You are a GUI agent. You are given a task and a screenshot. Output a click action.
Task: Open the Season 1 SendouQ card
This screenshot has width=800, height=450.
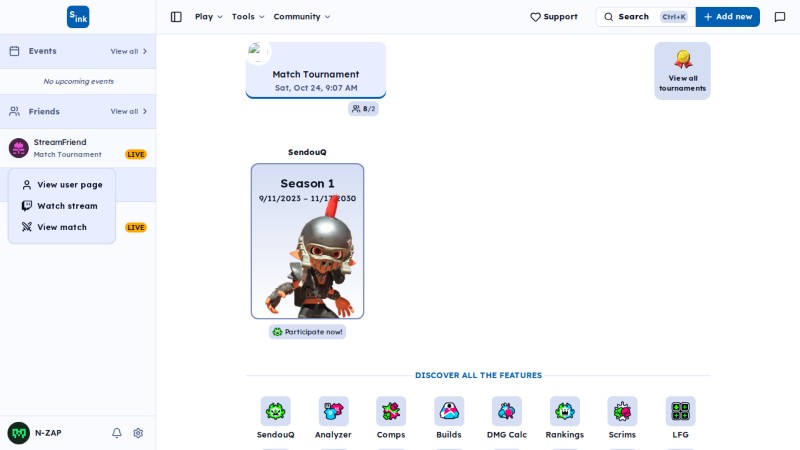pos(307,241)
